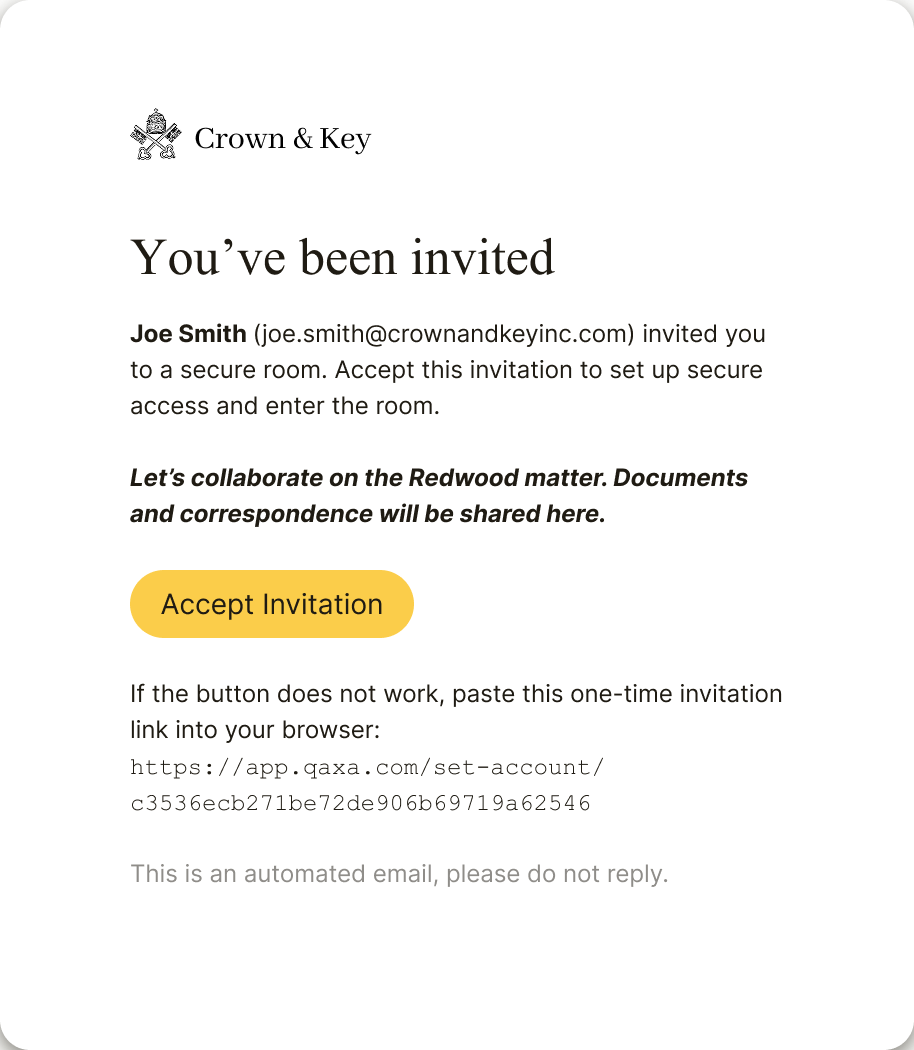
Task: Click "to a secure room" sentence start
Action: (x=228, y=370)
